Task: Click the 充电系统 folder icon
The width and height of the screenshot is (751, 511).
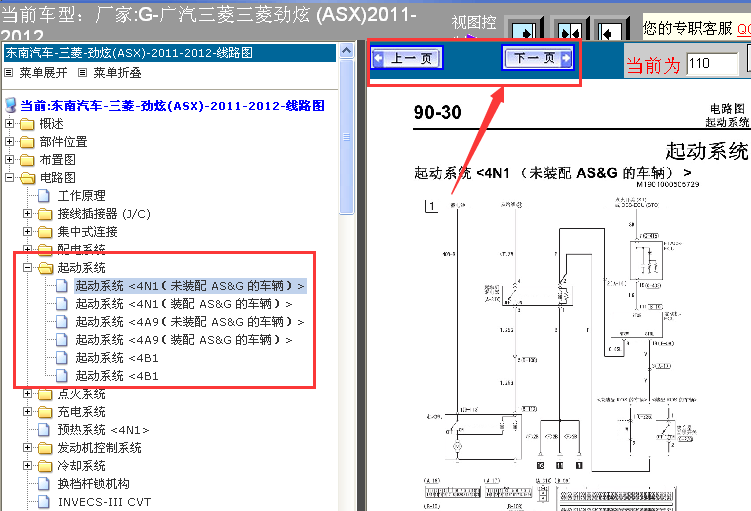Action: point(45,412)
